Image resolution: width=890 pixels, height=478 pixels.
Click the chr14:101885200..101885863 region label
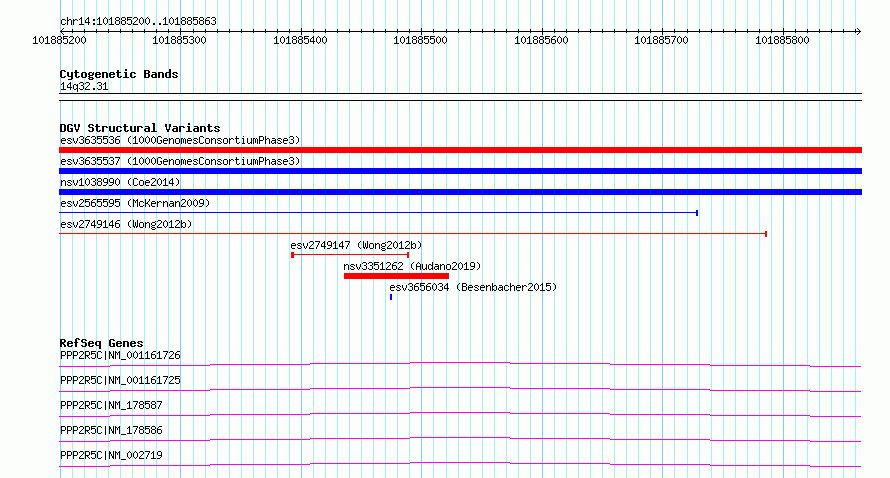click(x=138, y=21)
